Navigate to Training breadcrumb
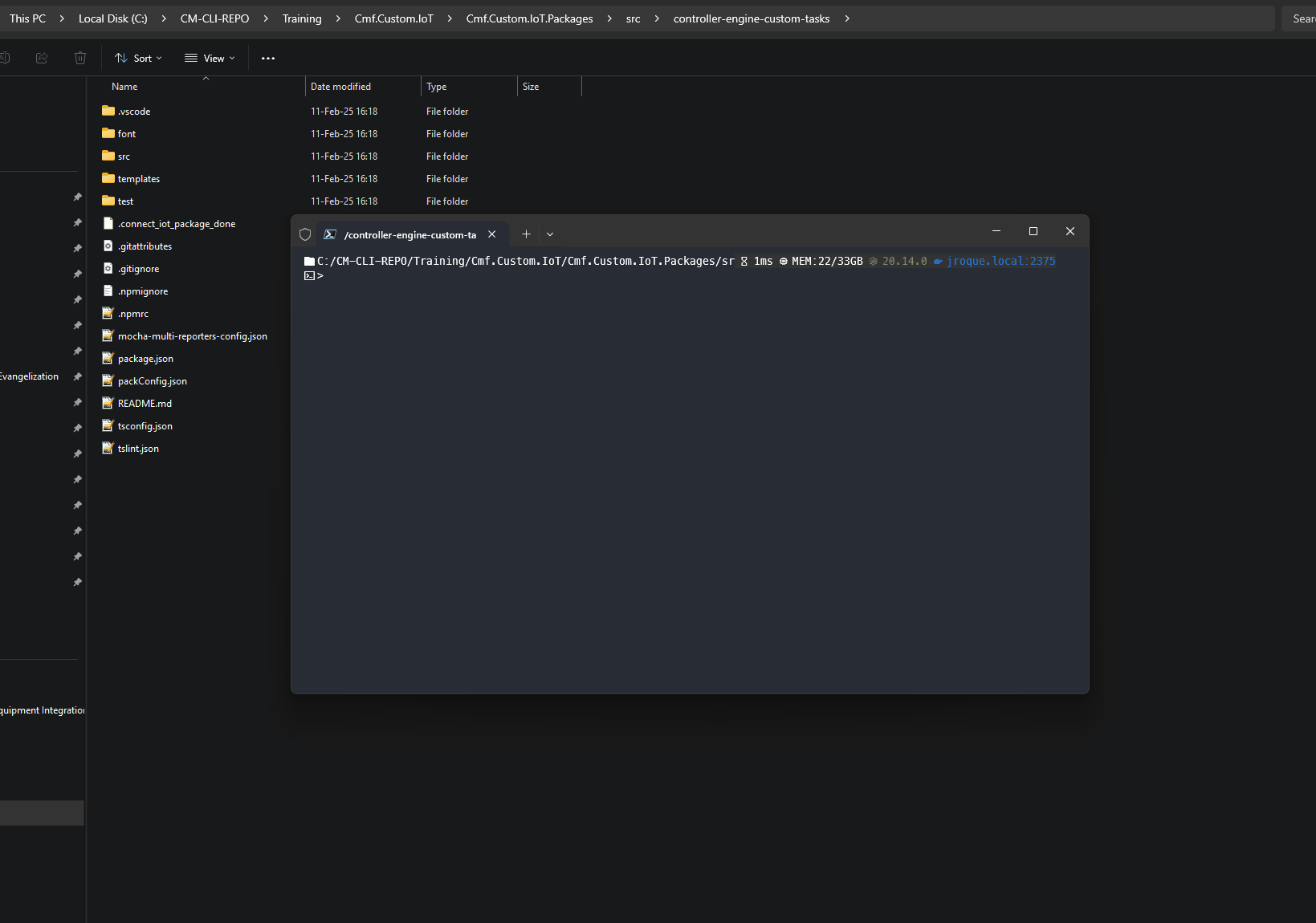 [302, 18]
